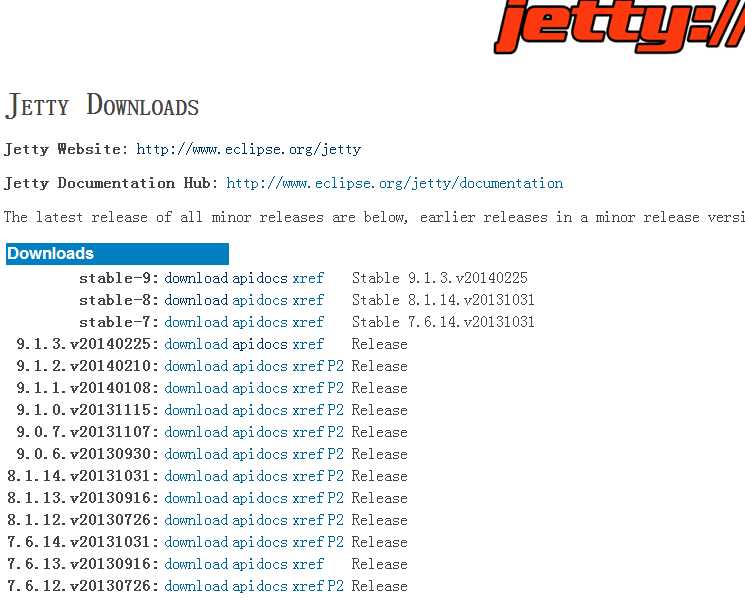Click download link for stable-8
This screenshot has height=602, width=745.
(196, 300)
